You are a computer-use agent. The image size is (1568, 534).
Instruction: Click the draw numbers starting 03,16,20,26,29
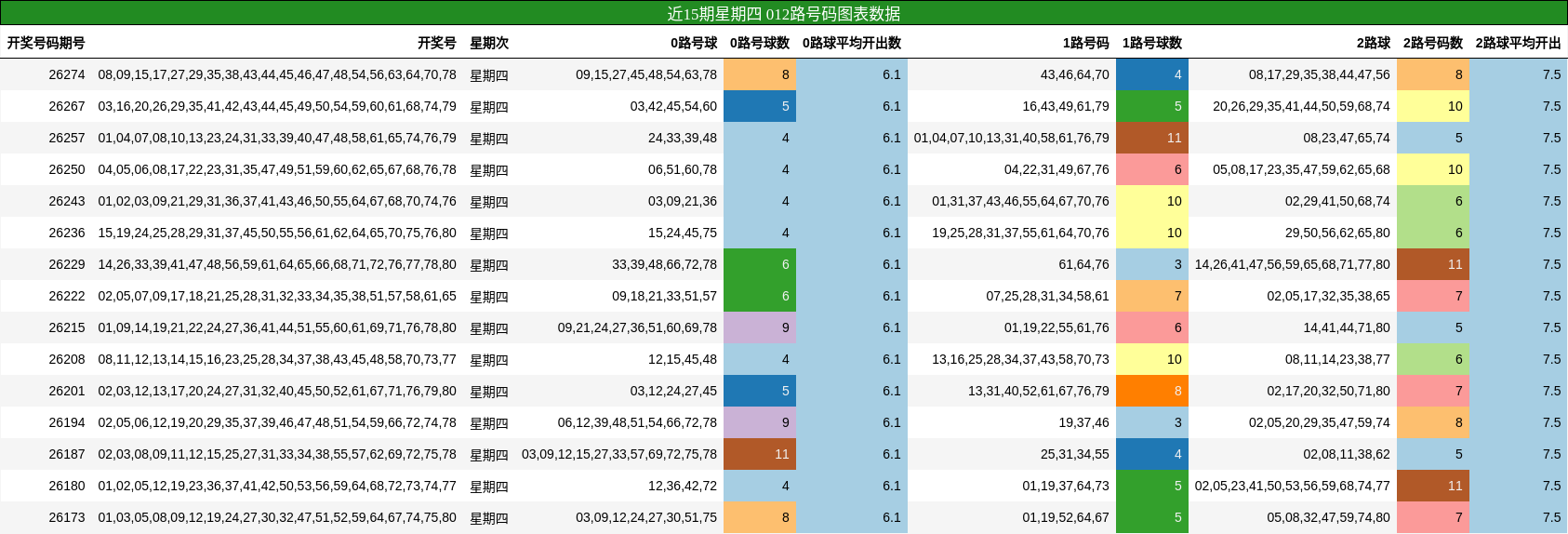pyautogui.click(x=277, y=106)
